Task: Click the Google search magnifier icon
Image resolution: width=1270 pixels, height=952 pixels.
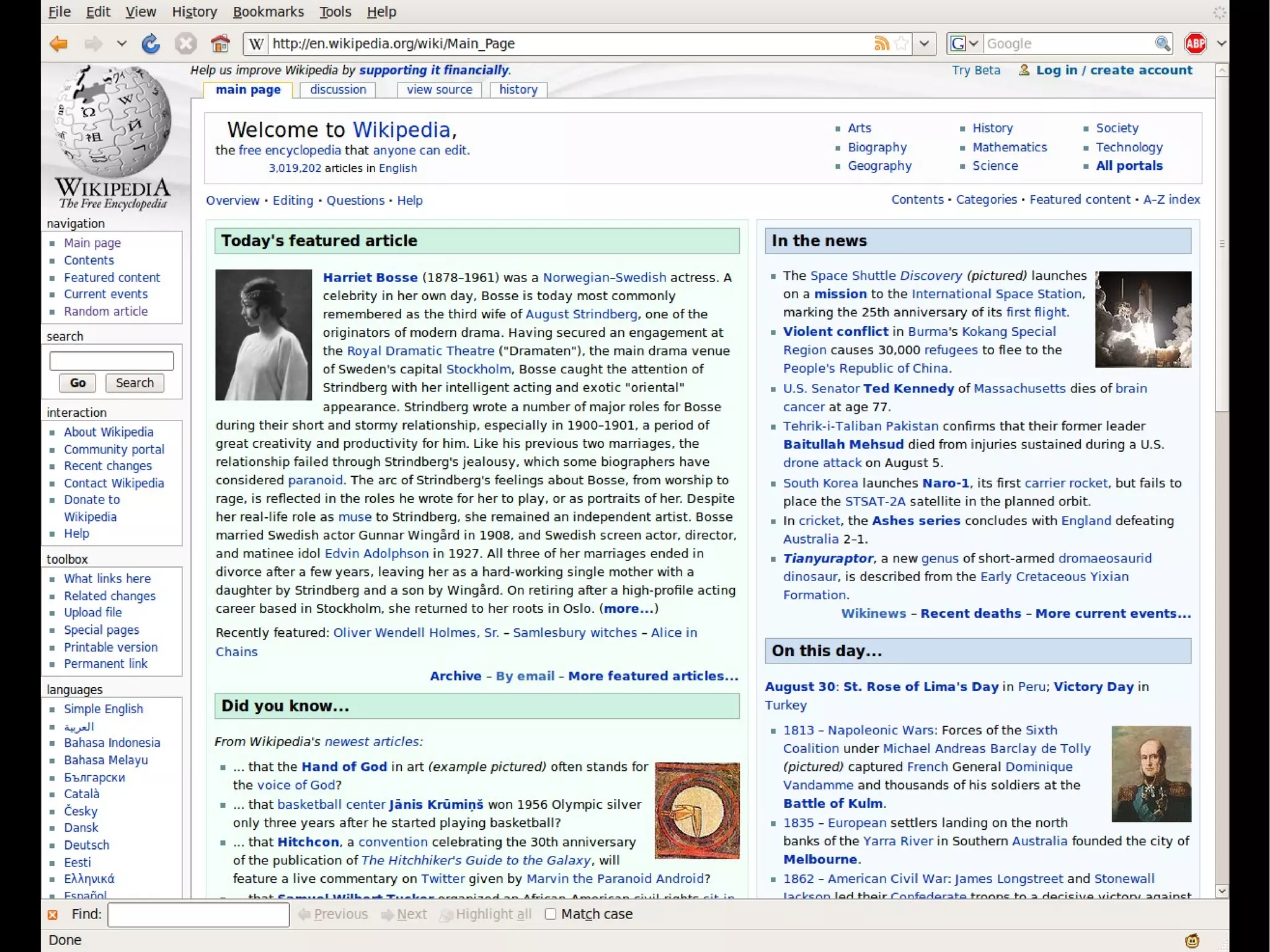Action: click(x=1162, y=43)
